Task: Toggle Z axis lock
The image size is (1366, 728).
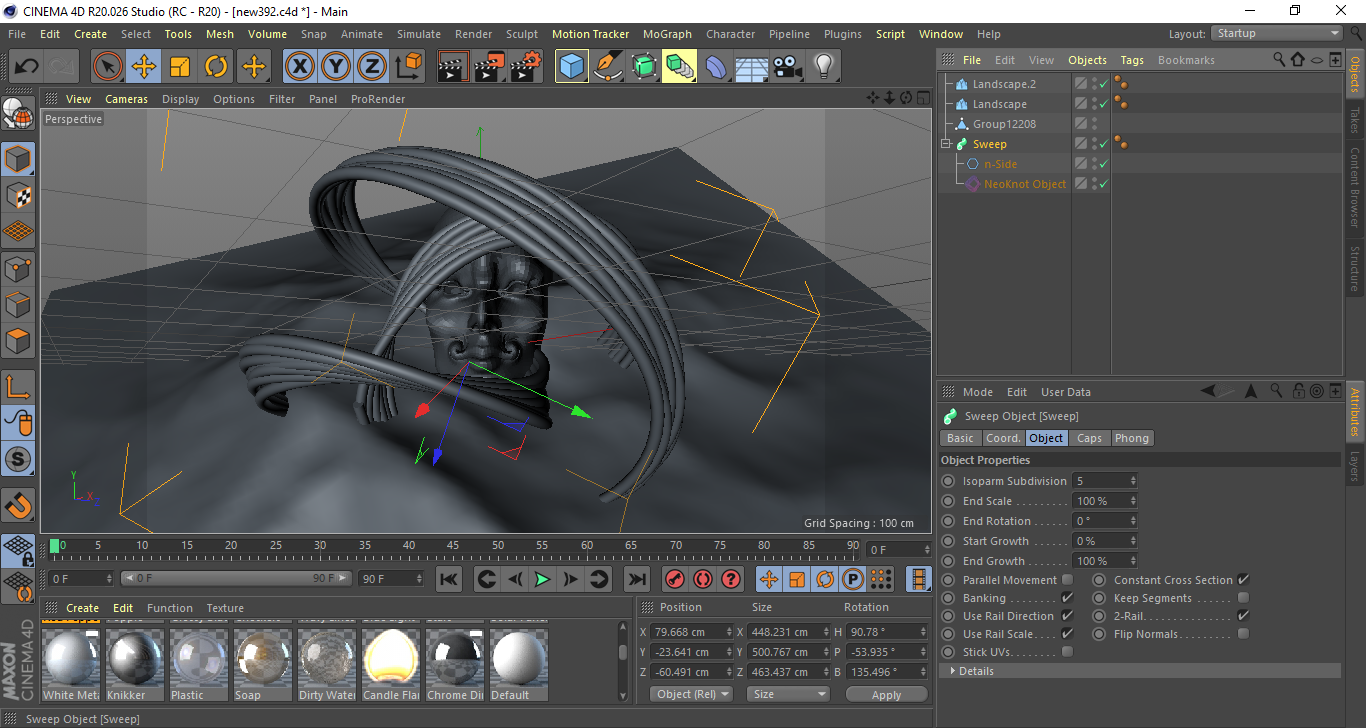Action: [x=372, y=67]
